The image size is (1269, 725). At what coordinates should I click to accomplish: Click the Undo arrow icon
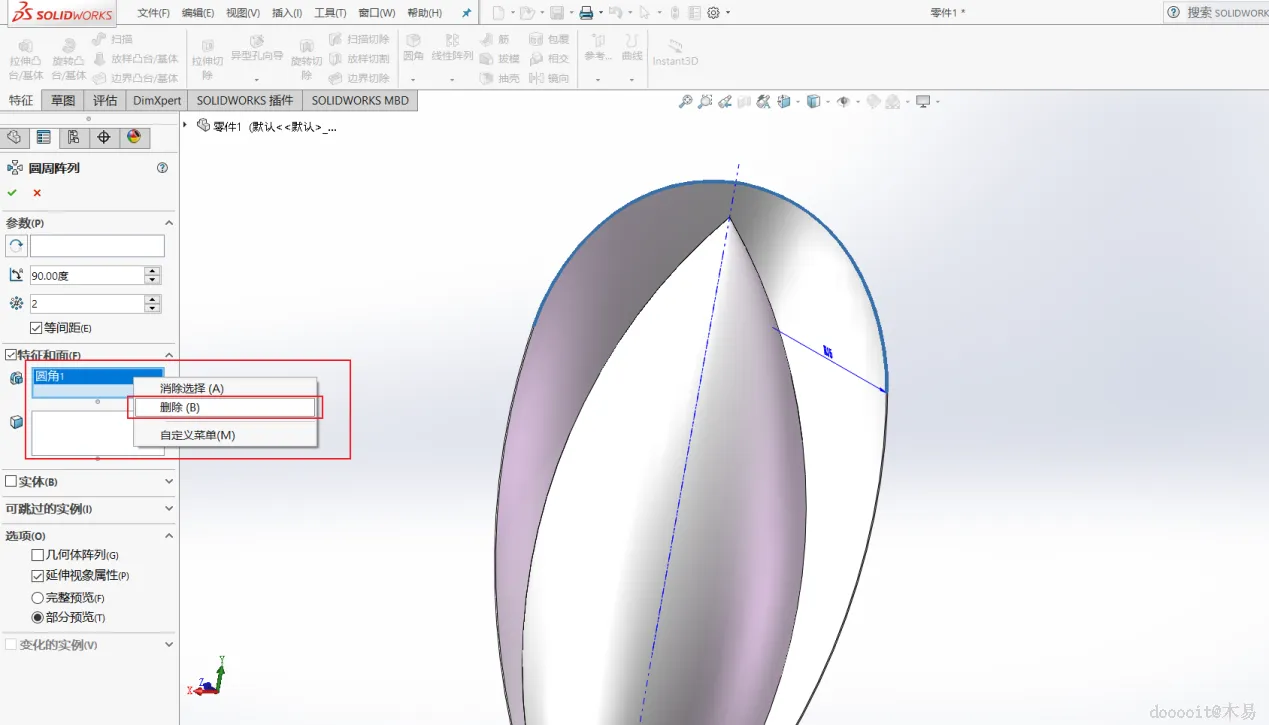(615, 13)
